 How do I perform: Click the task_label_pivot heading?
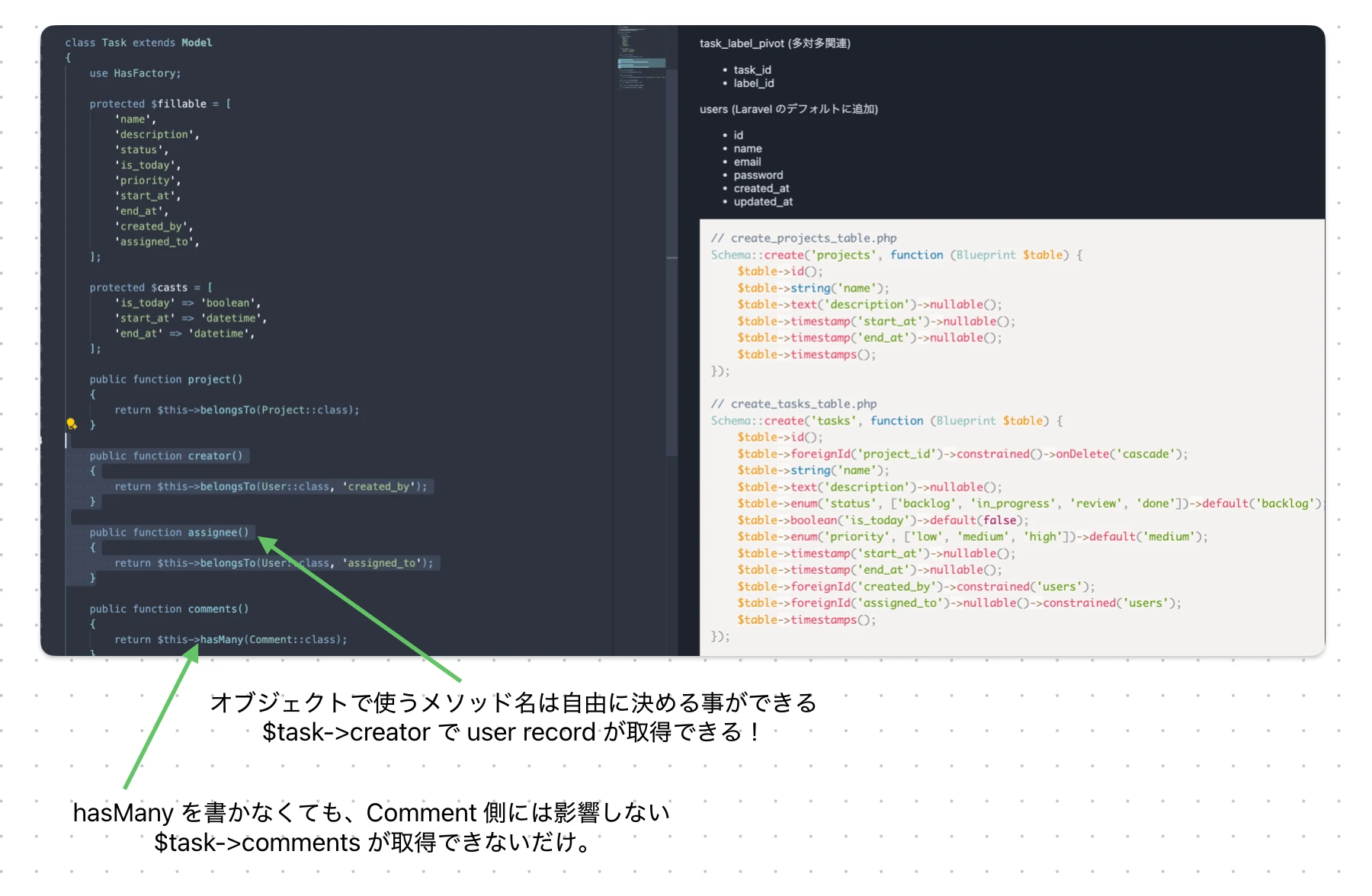click(x=774, y=43)
